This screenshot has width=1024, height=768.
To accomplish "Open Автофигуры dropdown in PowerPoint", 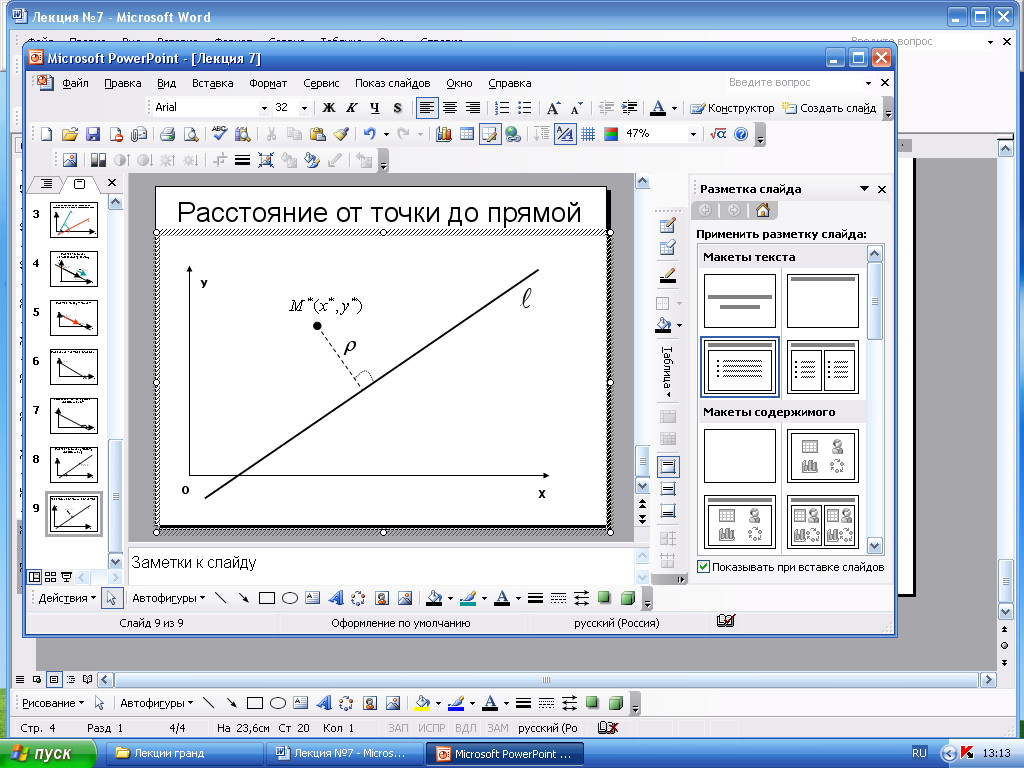I will pyautogui.click(x=168, y=598).
